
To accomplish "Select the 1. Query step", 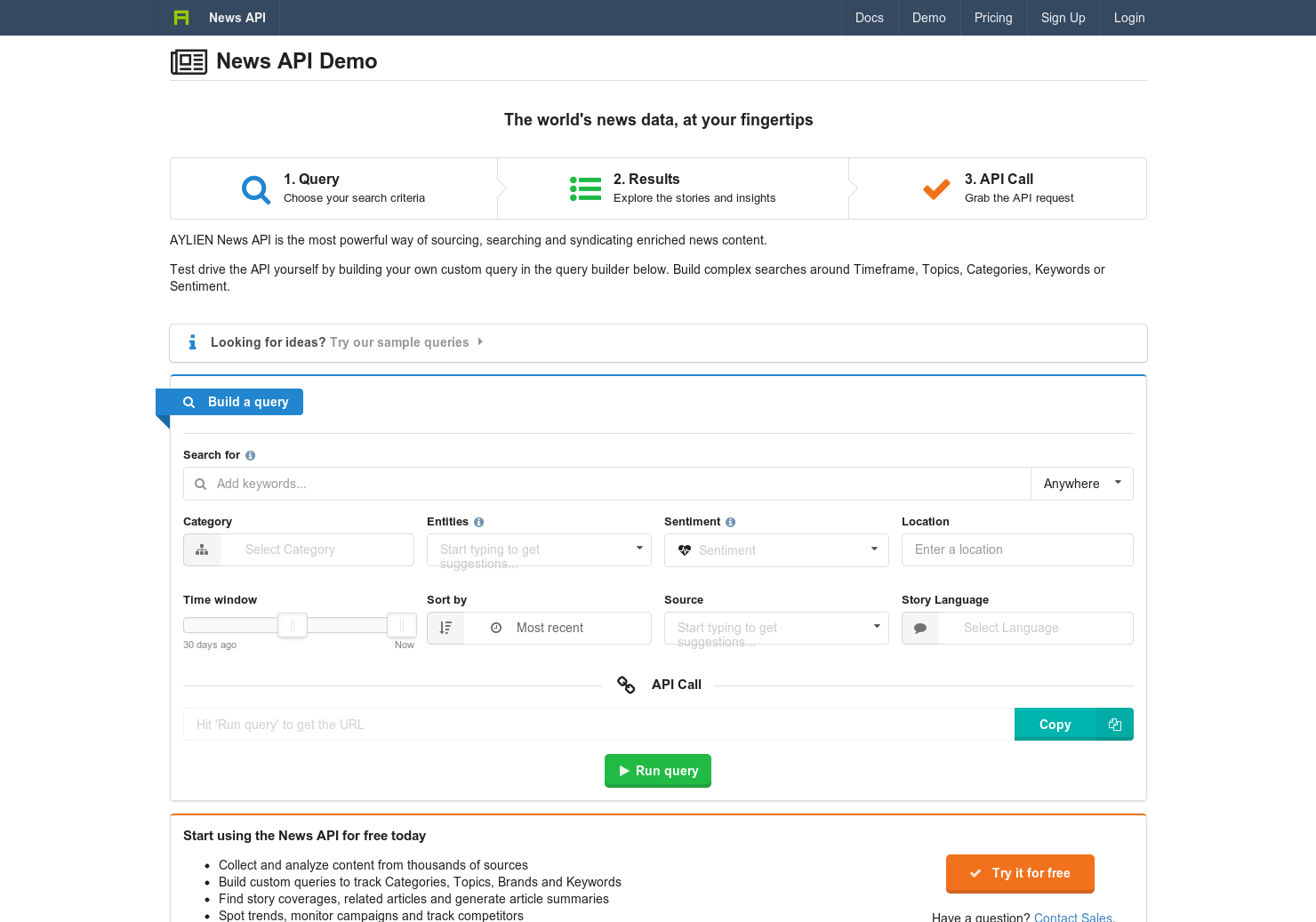I will (333, 188).
